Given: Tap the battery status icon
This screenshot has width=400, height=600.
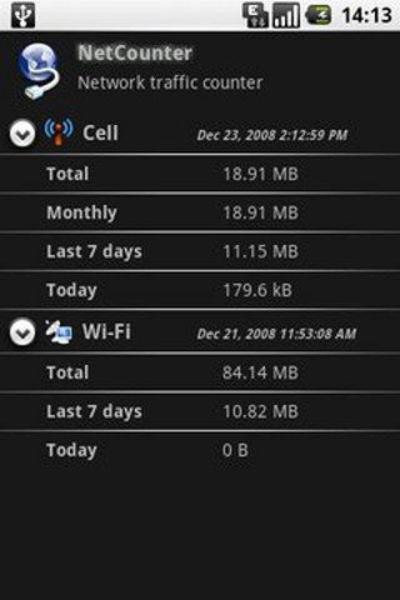Looking at the screenshot, I should 318,15.
